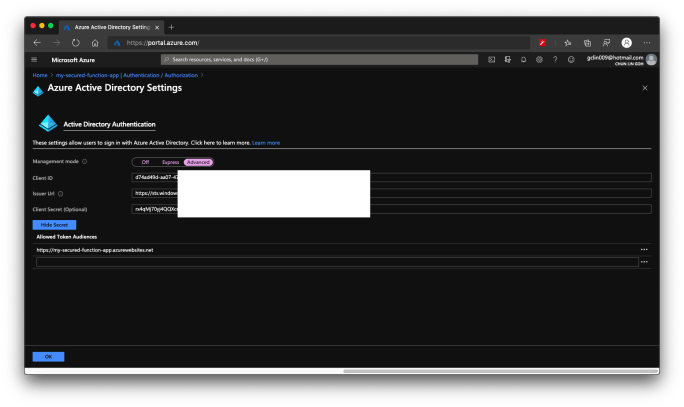Open the browser profile avatar

pyautogui.click(x=626, y=43)
